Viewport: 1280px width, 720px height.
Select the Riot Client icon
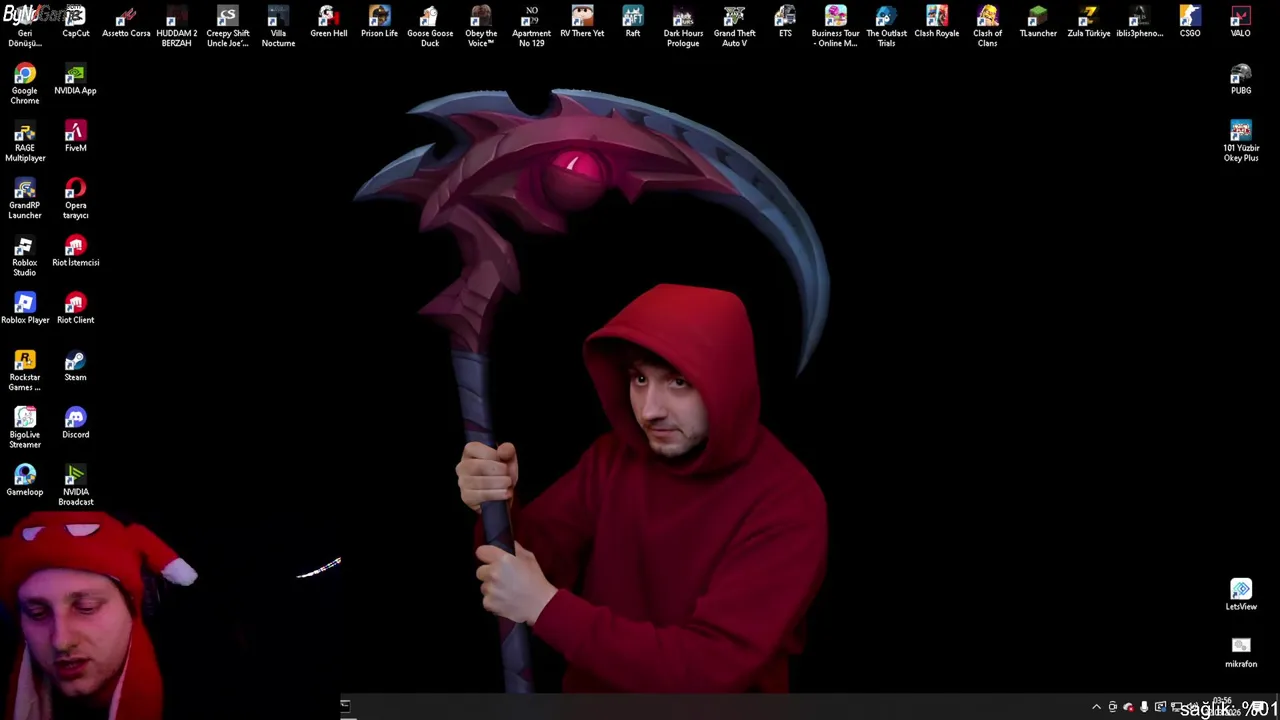[75, 309]
